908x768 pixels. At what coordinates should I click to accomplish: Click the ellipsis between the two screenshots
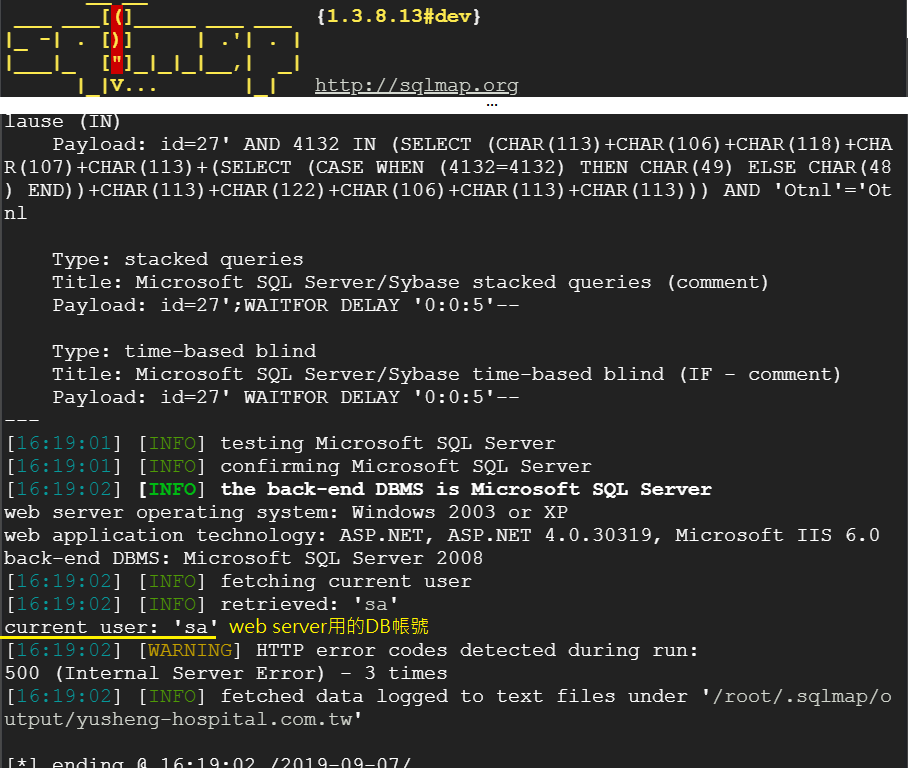click(x=492, y=105)
